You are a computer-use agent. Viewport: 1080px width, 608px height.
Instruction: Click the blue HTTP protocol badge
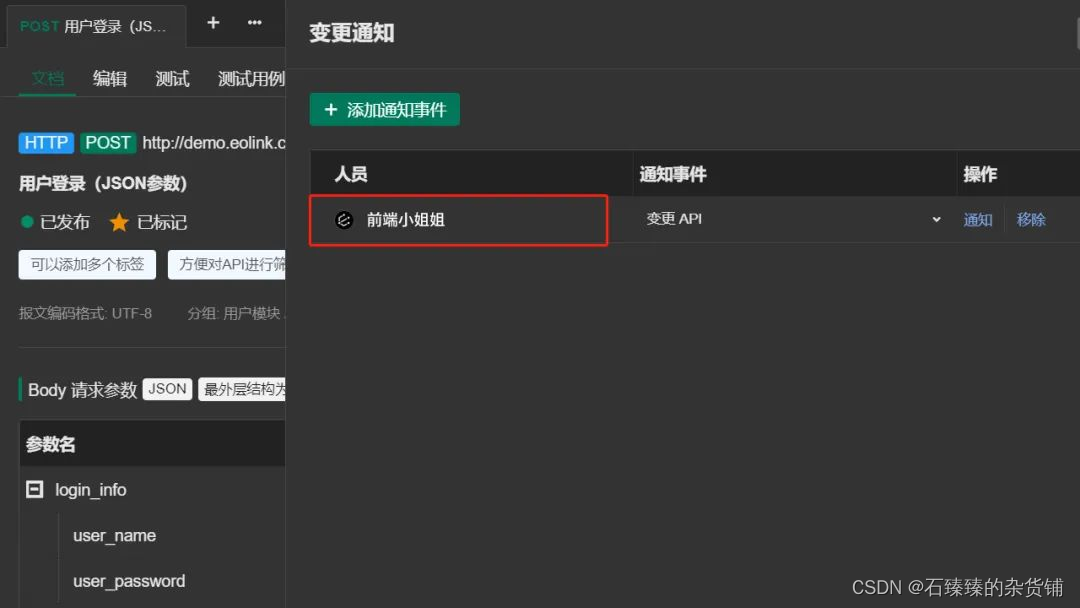pyautogui.click(x=45, y=142)
